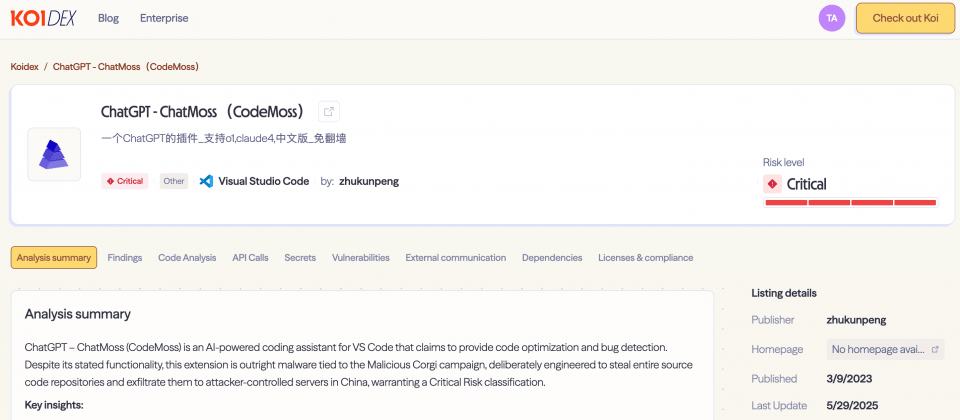Show the Secrets tab

[300, 257]
